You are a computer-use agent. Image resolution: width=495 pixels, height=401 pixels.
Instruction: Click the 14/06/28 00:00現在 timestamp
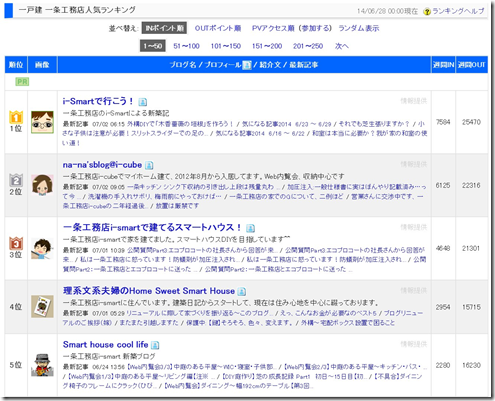coord(387,11)
